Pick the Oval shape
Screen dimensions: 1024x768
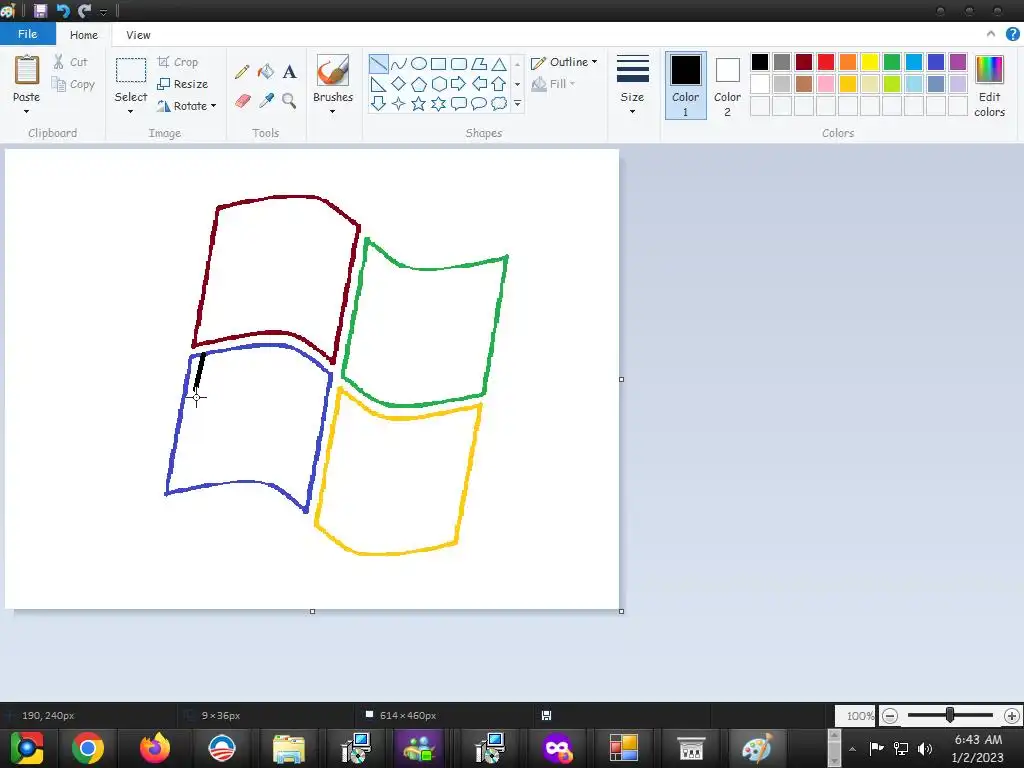[419, 64]
